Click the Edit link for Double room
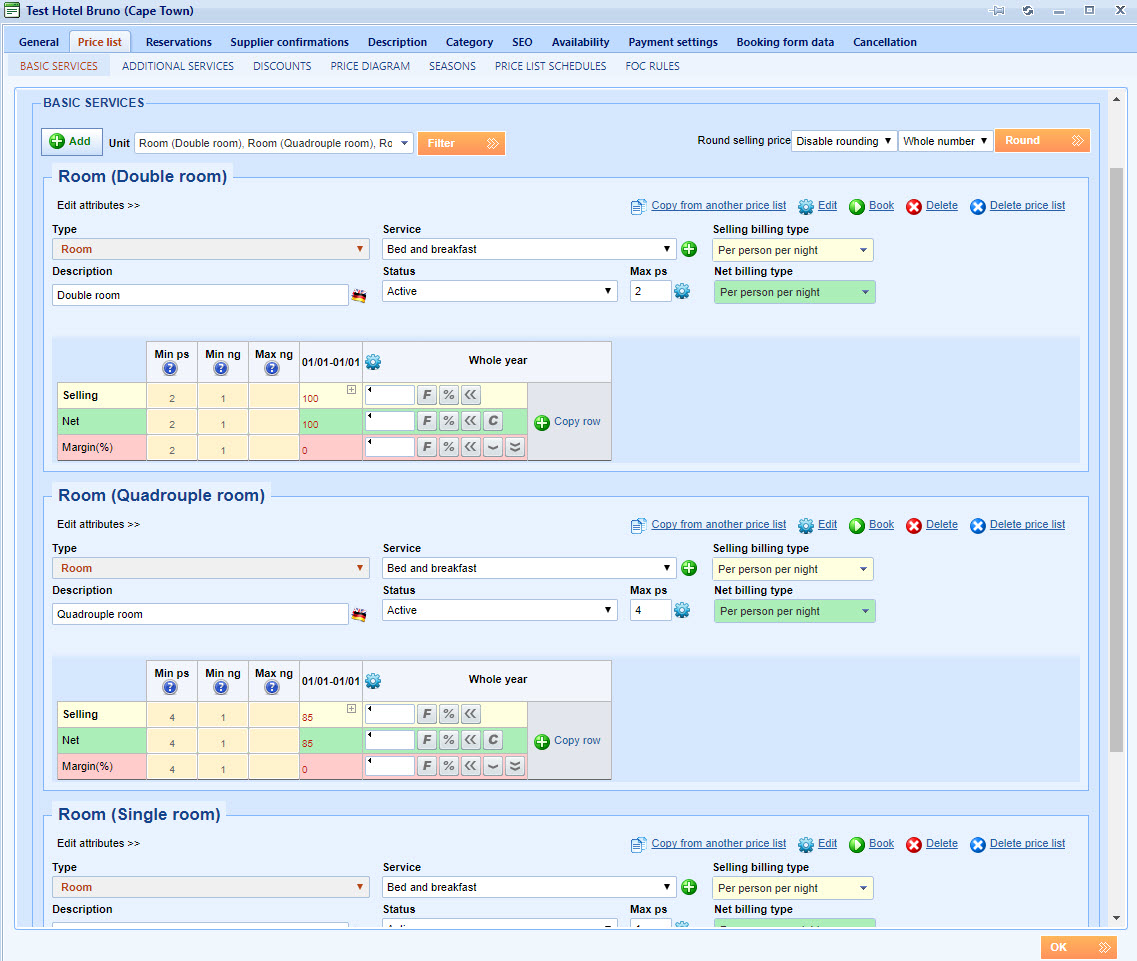The height and width of the screenshot is (961, 1137). [x=827, y=205]
